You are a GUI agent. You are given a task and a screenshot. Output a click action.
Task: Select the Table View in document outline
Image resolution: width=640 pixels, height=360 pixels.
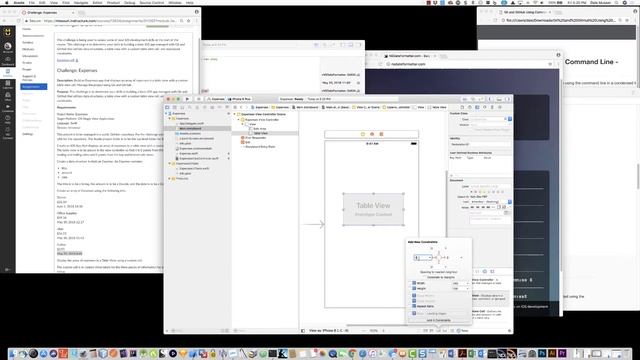pos(260,133)
